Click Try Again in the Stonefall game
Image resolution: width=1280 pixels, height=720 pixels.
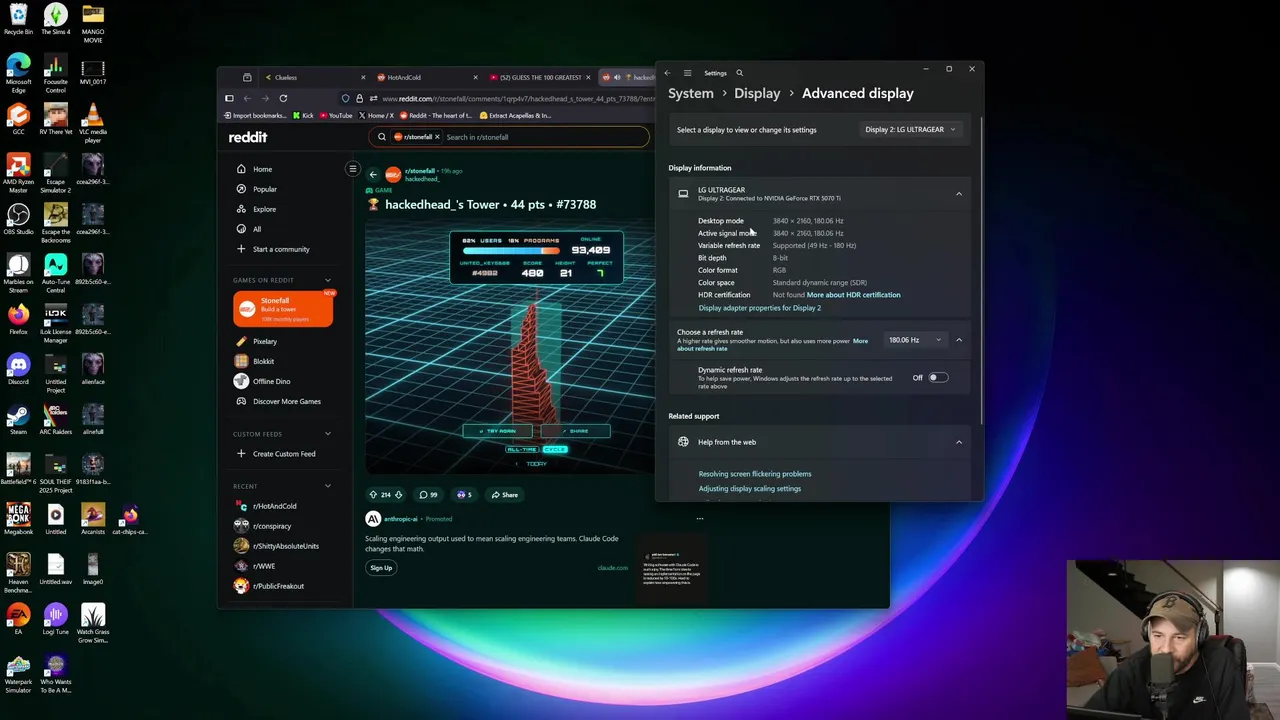click(497, 431)
